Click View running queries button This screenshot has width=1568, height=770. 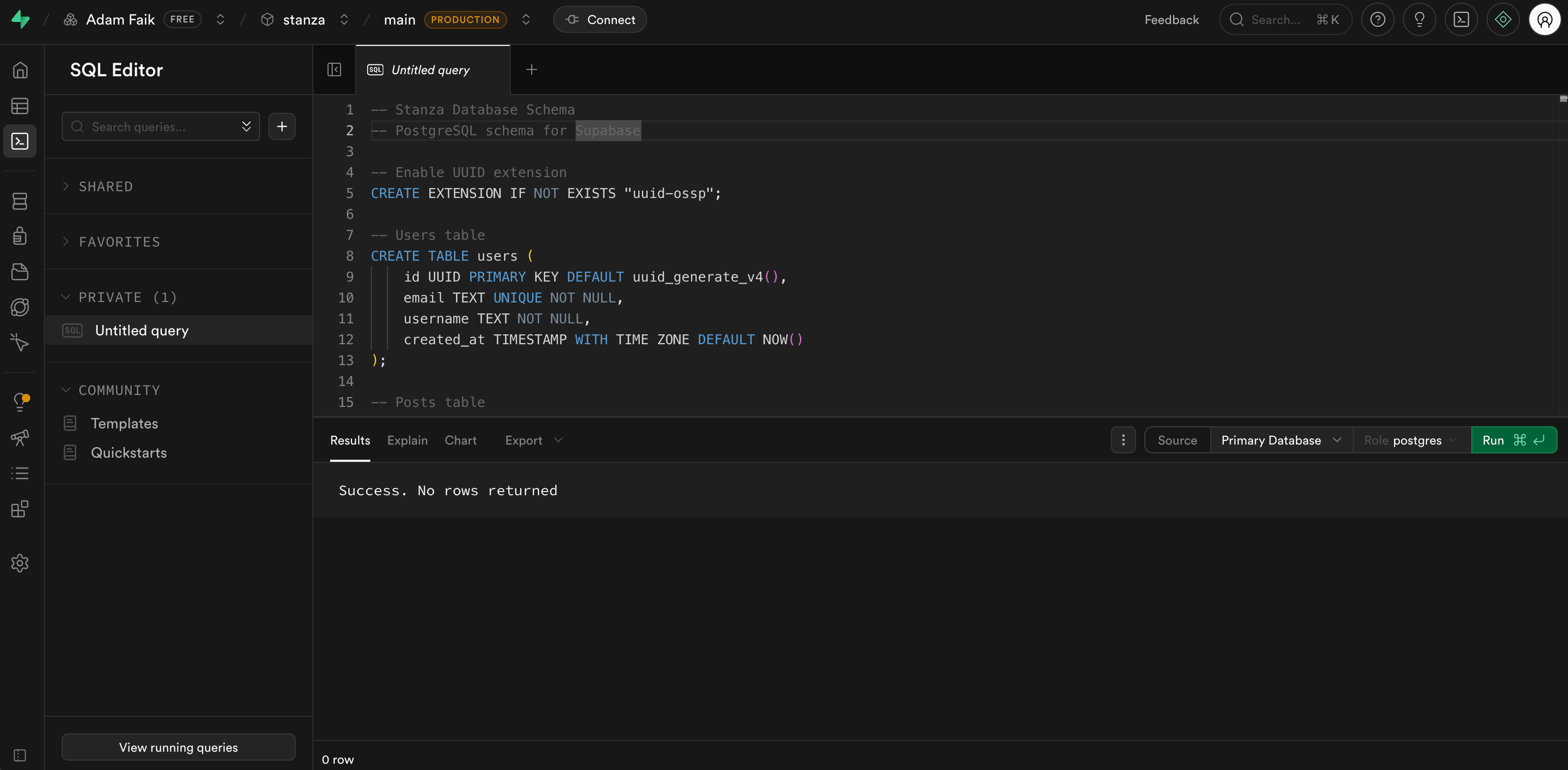[x=178, y=747]
